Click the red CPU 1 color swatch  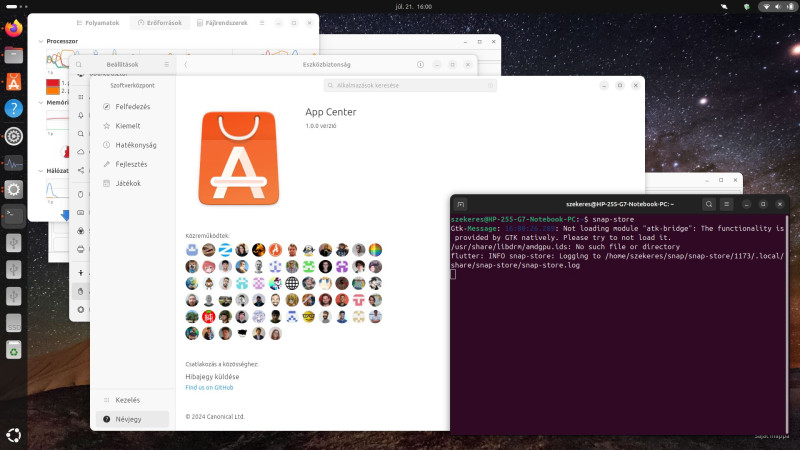pyautogui.click(x=53, y=83)
